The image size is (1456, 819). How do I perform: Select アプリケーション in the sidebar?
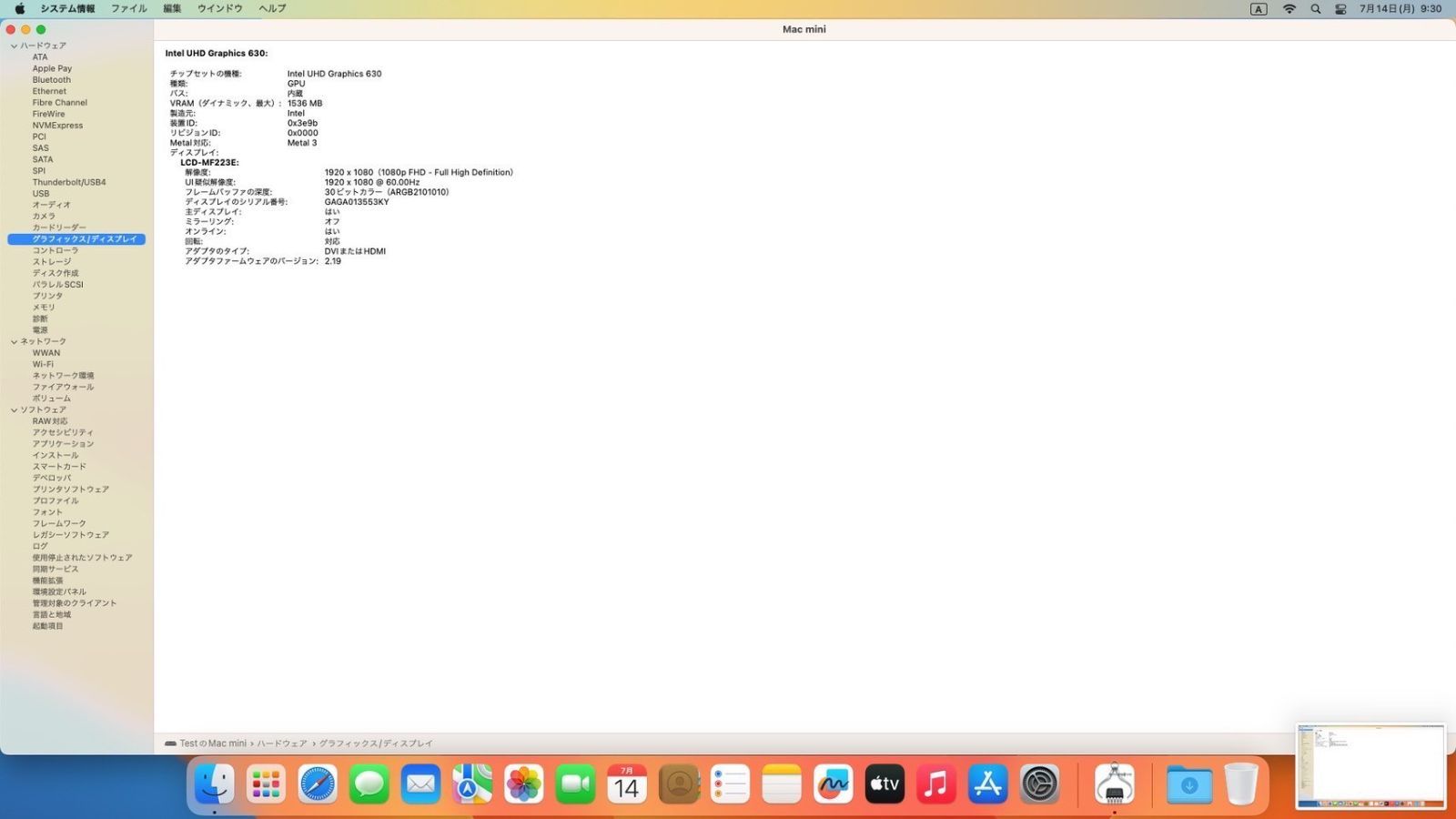click(x=63, y=444)
